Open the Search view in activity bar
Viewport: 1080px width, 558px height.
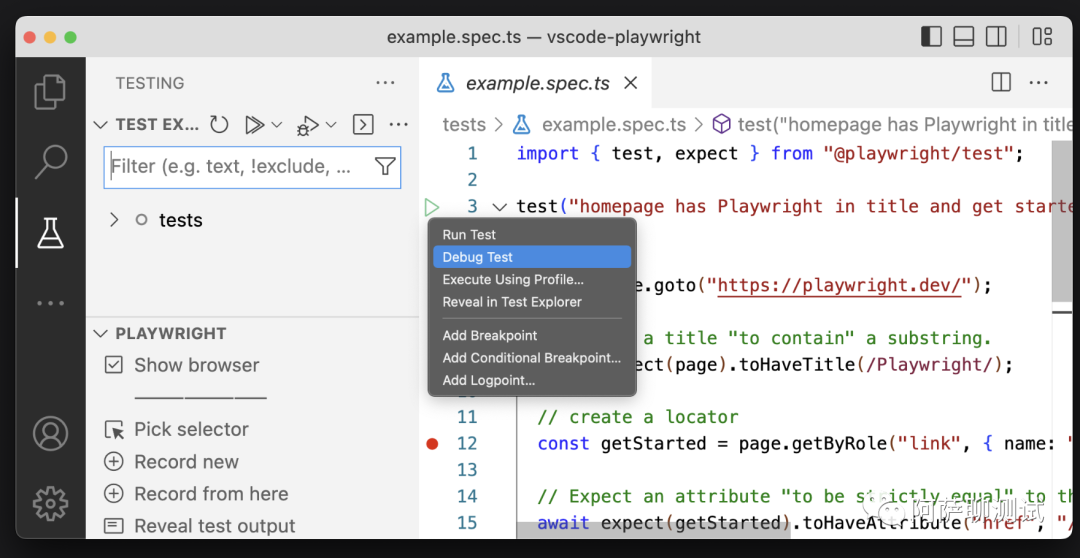click(x=50, y=163)
